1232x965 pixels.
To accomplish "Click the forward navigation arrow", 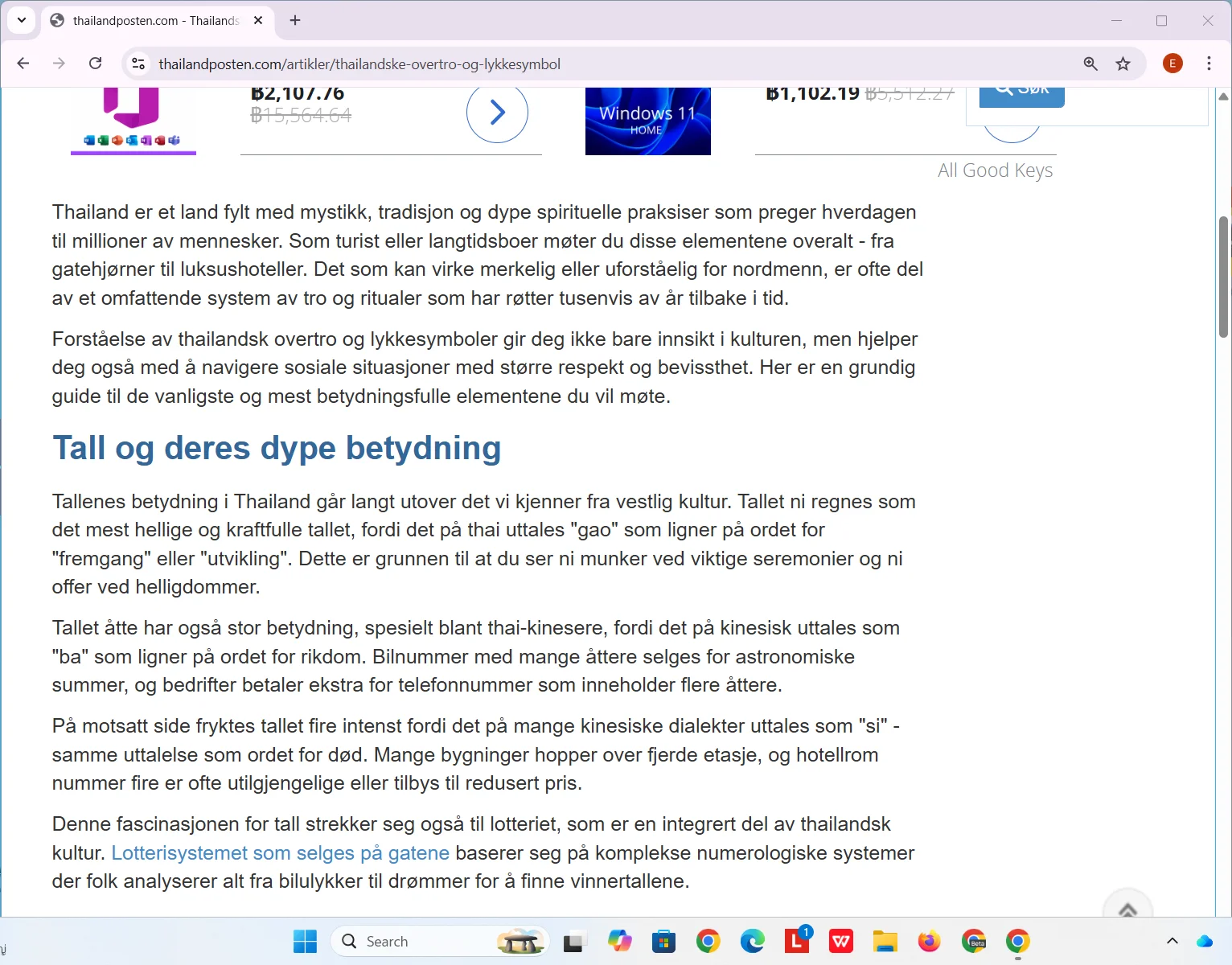I will coord(59,64).
